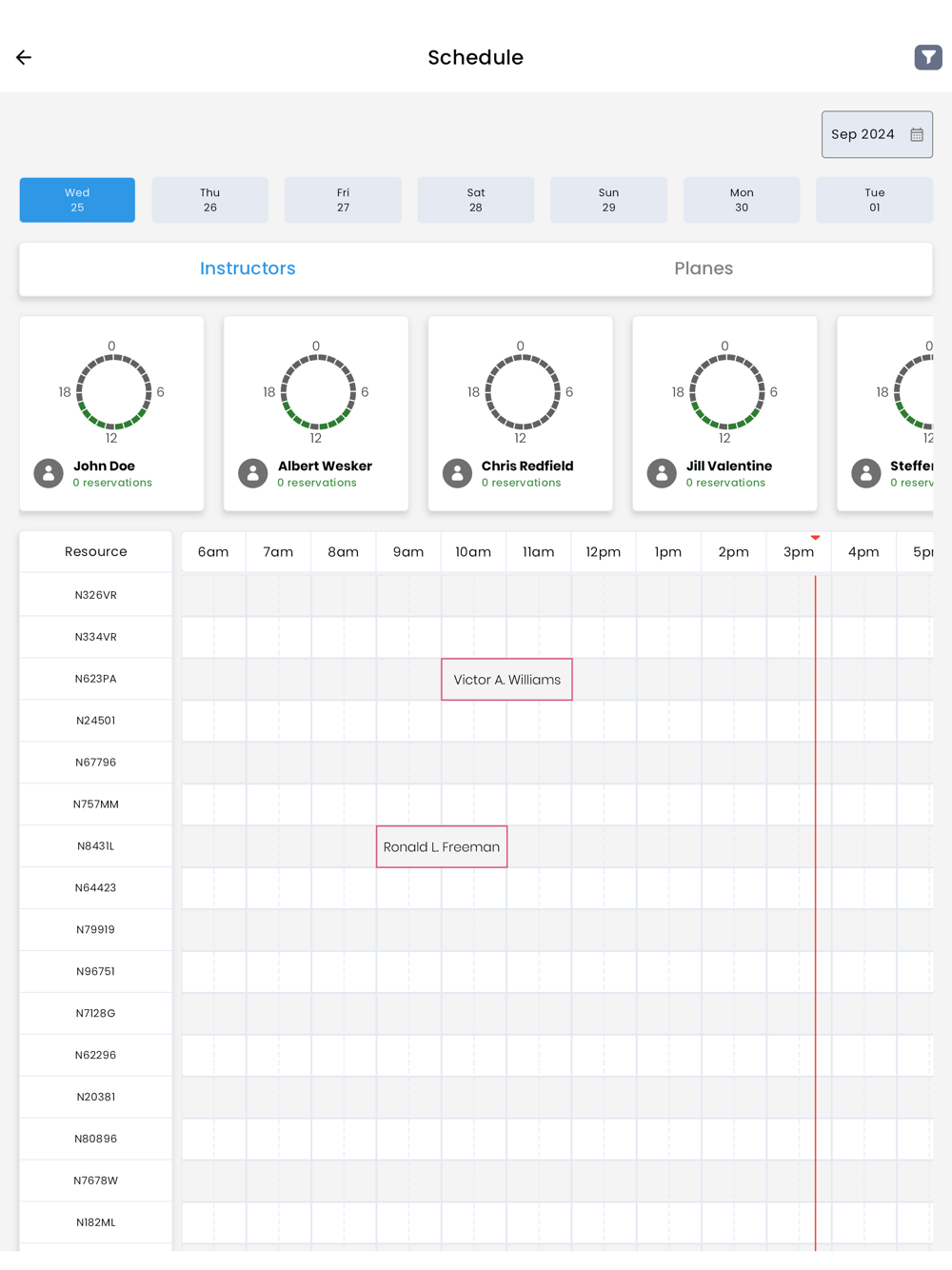The height and width of the screenshot is (1270, 952).
Task: Click John Doe's avatar icon
Action: 49,473
